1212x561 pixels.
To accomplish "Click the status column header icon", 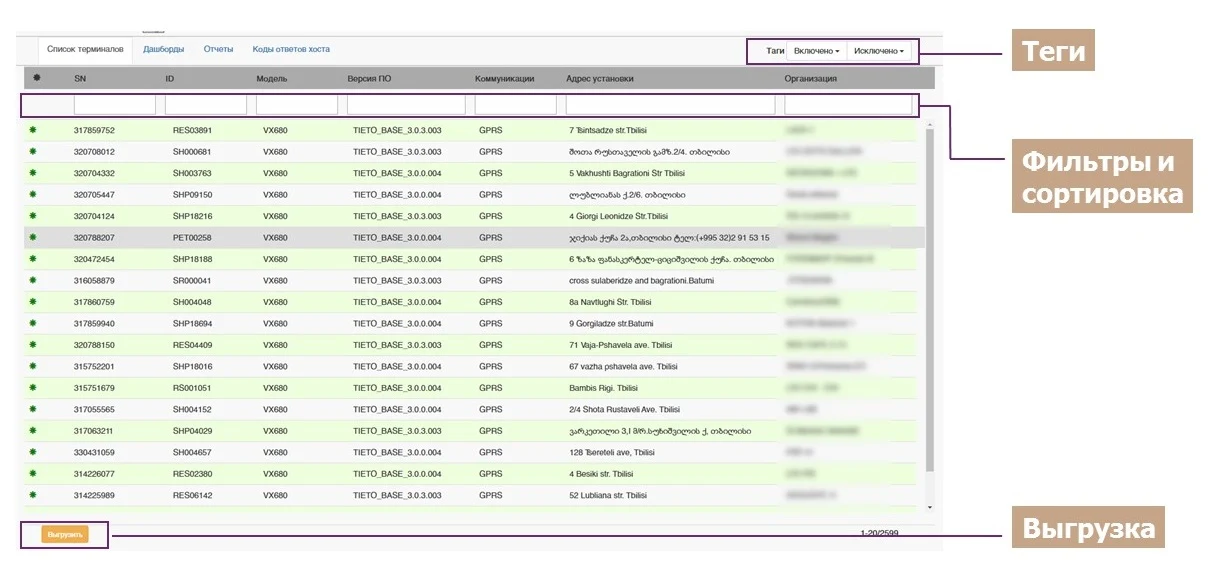I will click(37, 78).
